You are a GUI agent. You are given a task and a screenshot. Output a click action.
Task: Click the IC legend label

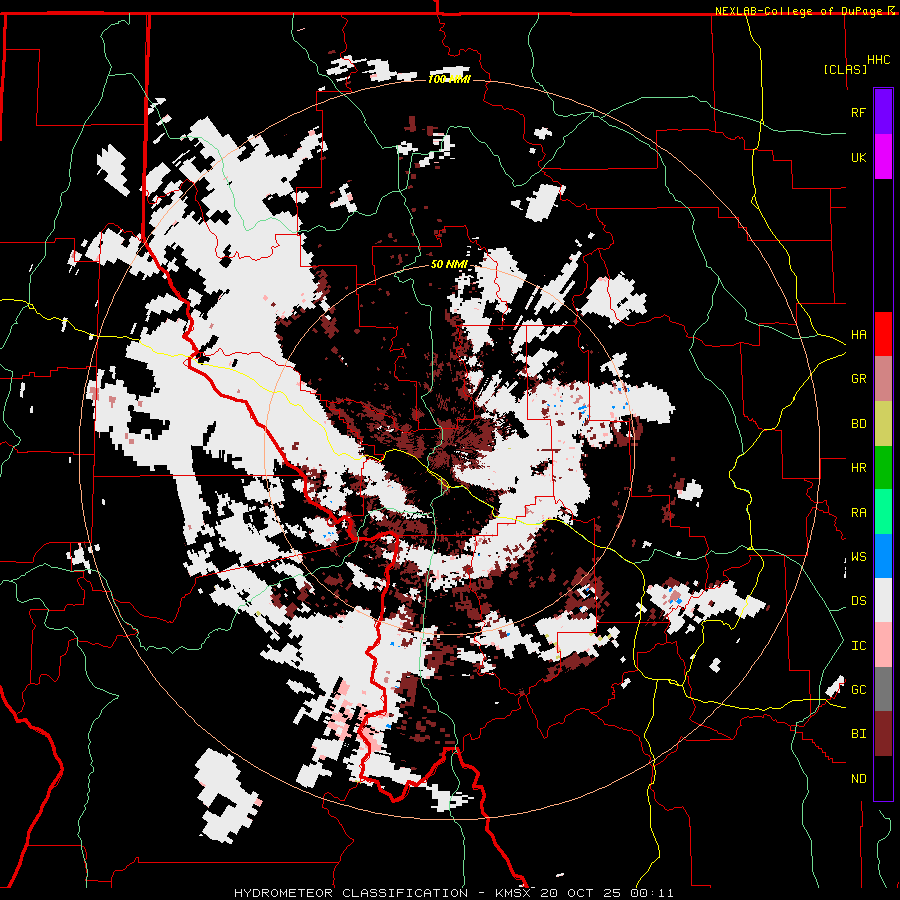858,646
